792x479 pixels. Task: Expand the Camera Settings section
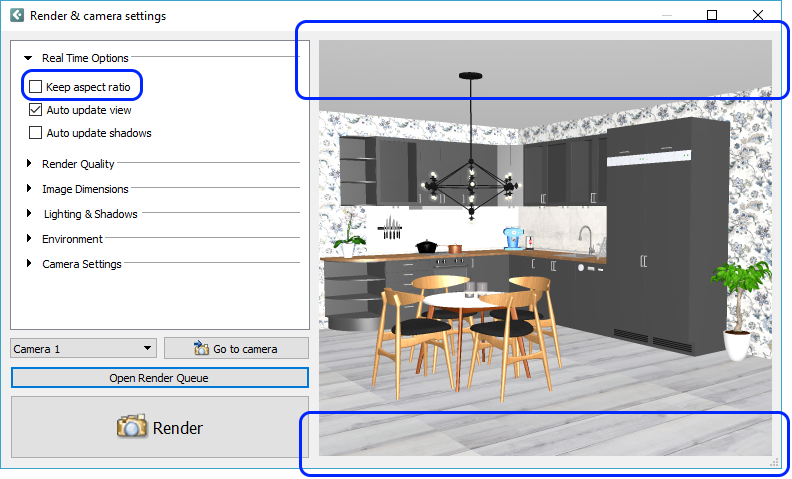coord(29,263)
